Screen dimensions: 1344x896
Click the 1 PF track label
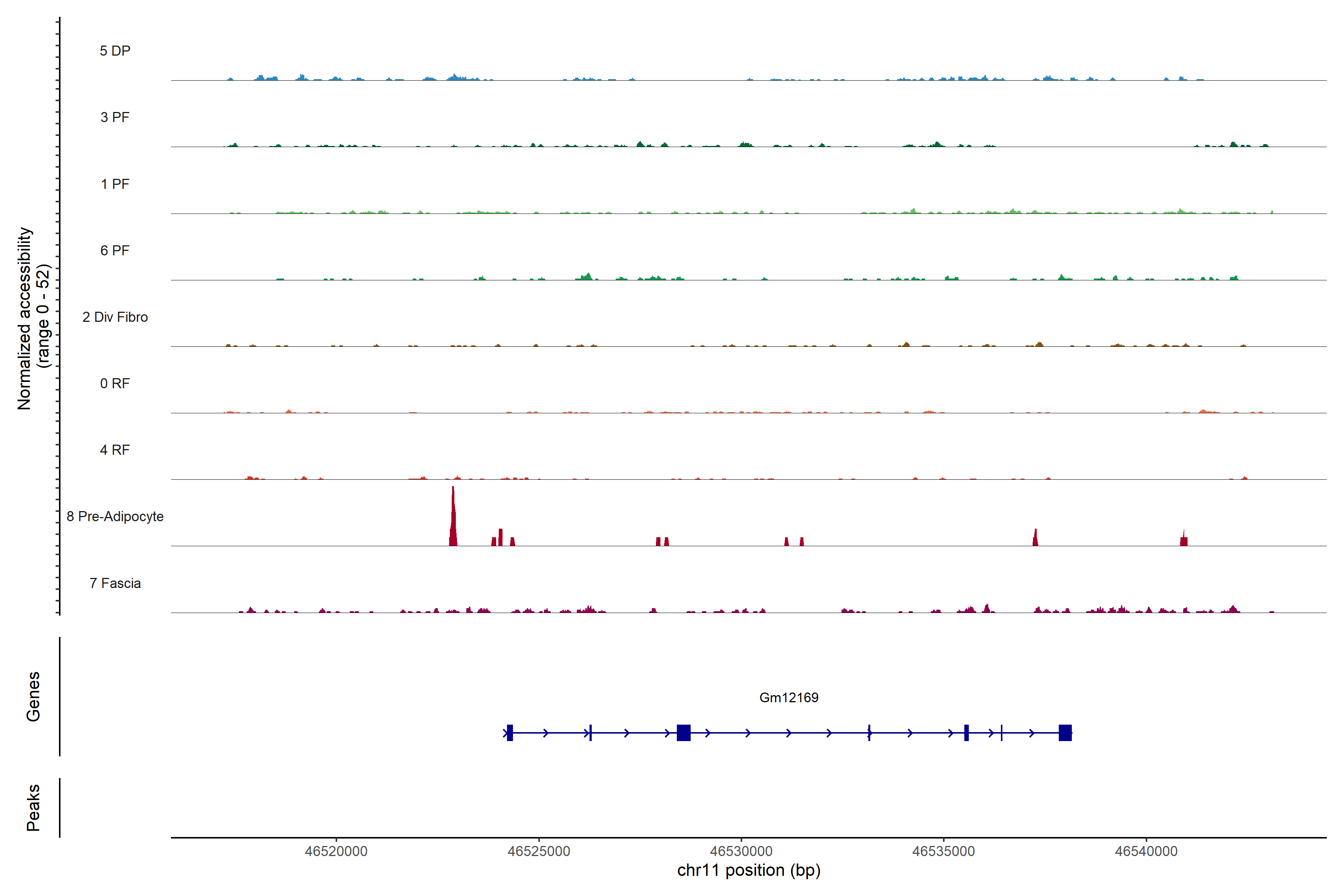pos(115,184)
